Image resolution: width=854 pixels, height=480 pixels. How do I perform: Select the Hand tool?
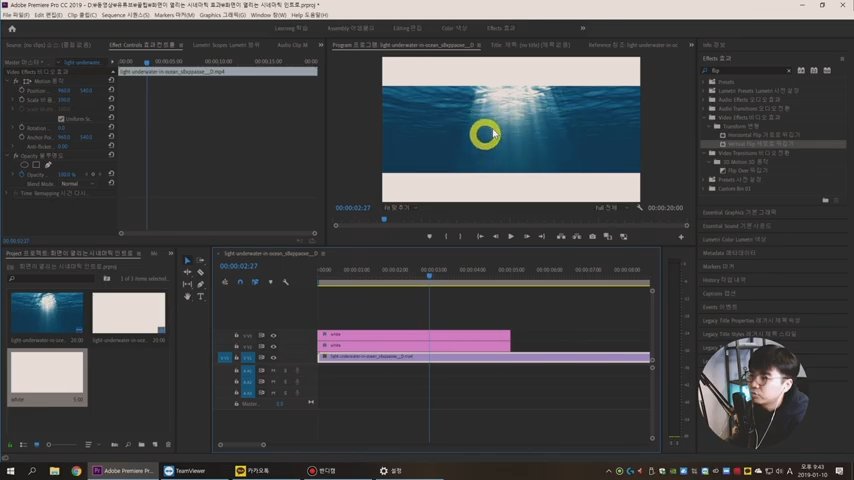(x=187, y=296)
